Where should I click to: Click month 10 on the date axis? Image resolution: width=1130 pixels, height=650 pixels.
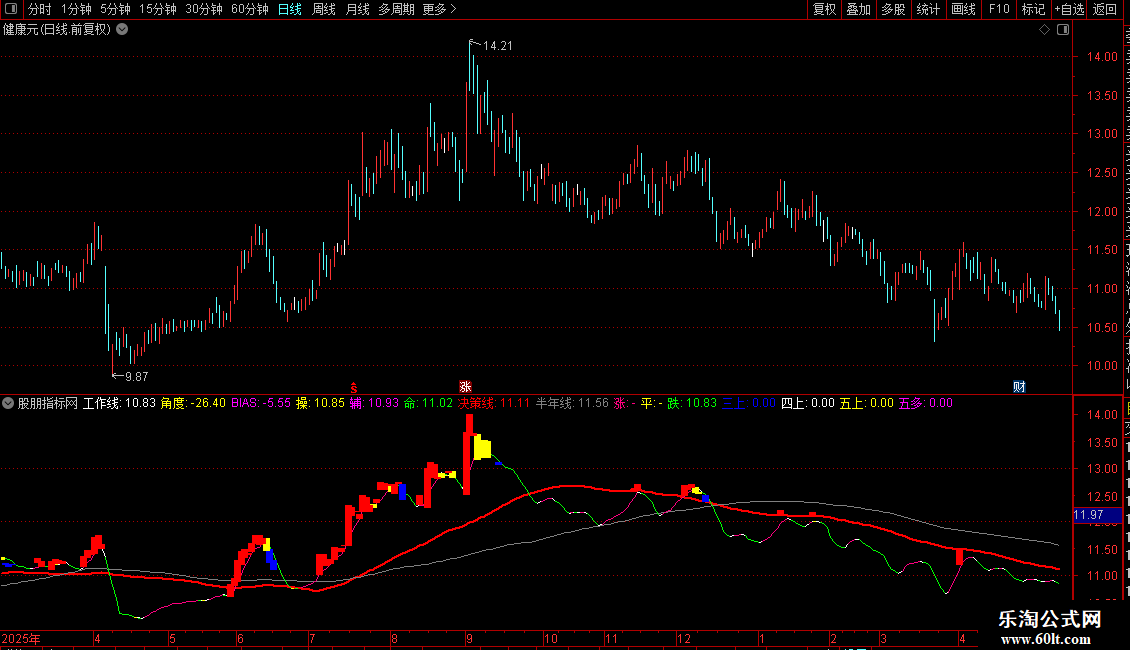pyautogui.click(x=551, y=638)
